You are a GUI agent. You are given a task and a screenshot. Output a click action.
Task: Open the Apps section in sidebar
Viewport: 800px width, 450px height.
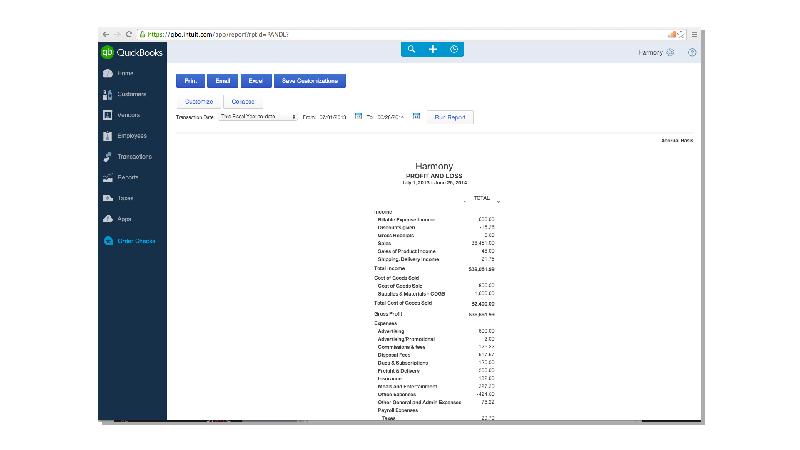tap(125, 219)
